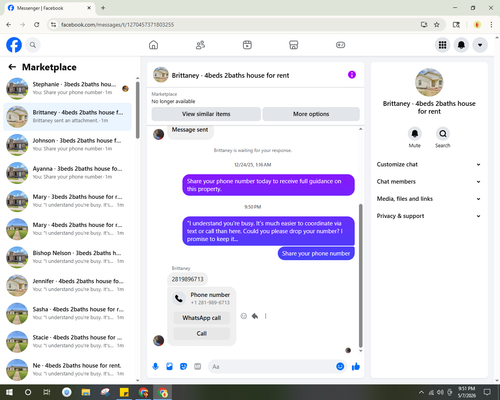
Task: Click the conversation list scrollbar
Action: click(x=138, y=110)
